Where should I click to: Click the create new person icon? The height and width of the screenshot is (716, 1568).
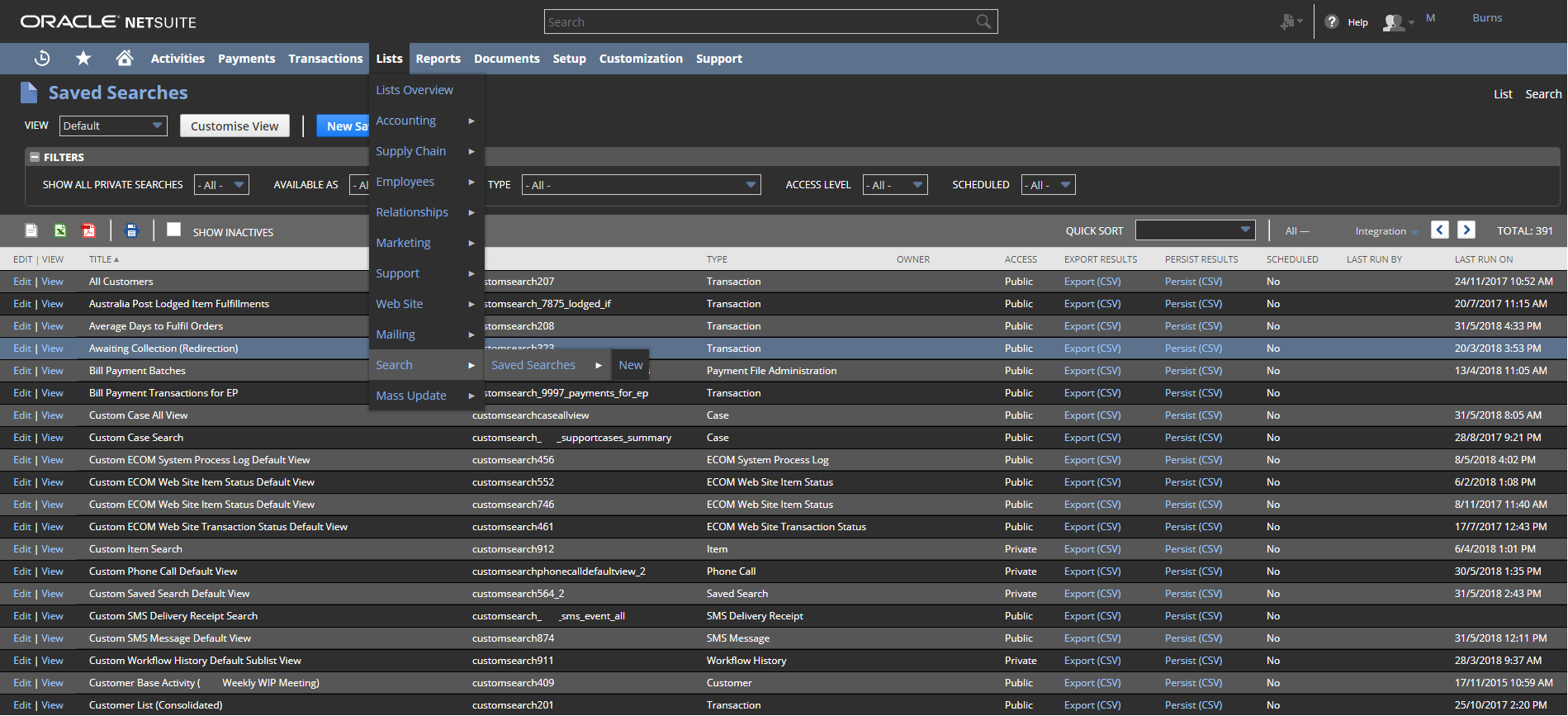tap(1288, 21)
